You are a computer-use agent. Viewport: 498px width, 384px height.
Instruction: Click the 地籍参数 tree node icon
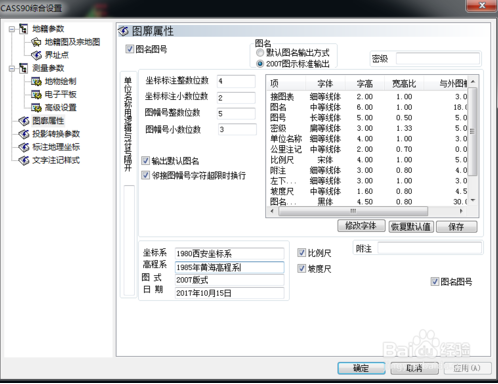click(x=23, y=29)
